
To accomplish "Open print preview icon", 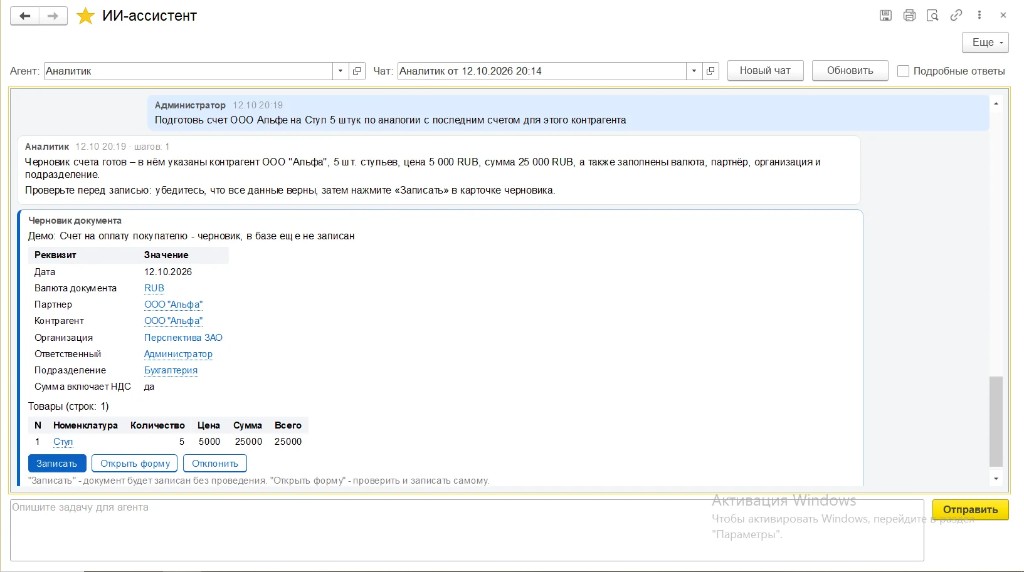I will click(x=933, y=15).
